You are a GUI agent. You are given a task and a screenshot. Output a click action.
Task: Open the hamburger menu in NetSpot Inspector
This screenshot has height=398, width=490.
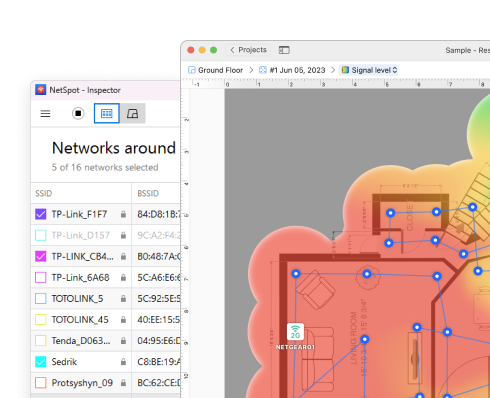pyautogui.click(x=45, y=114)
